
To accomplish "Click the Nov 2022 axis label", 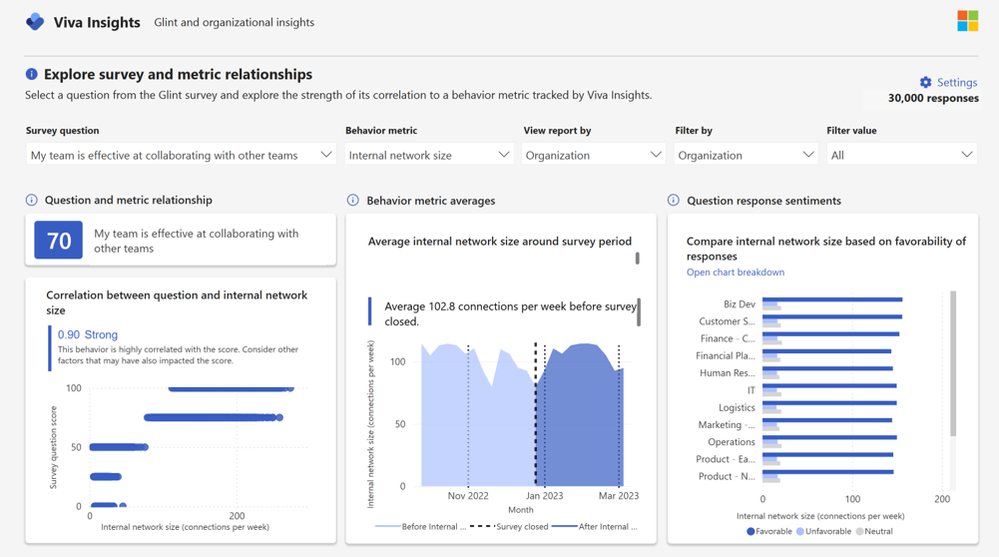I will (x=468, y=496).
